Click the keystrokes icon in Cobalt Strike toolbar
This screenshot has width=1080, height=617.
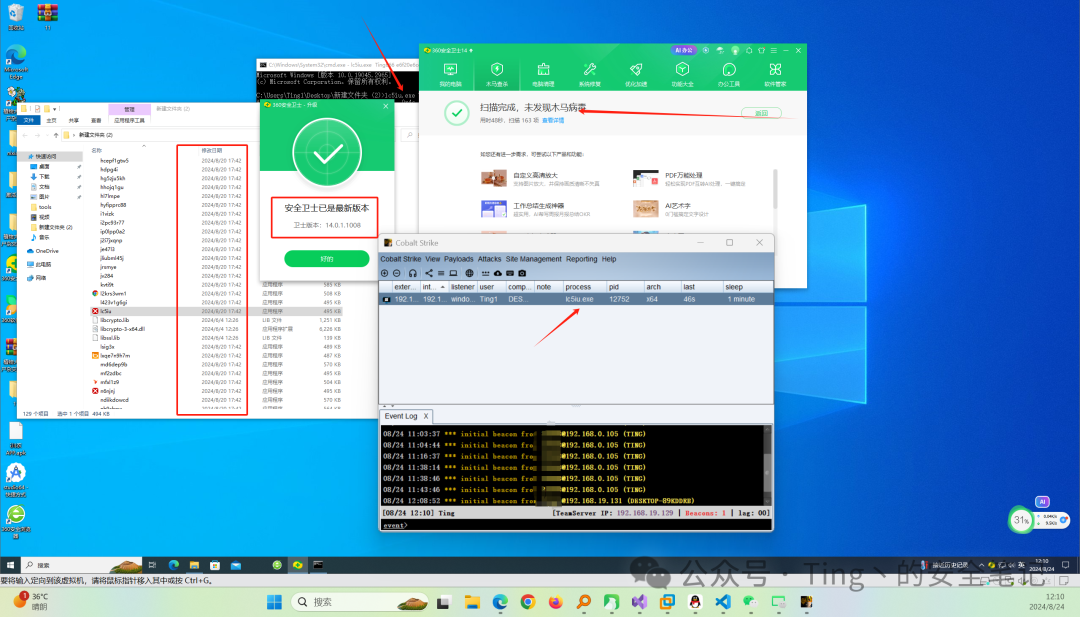point(510,273)
